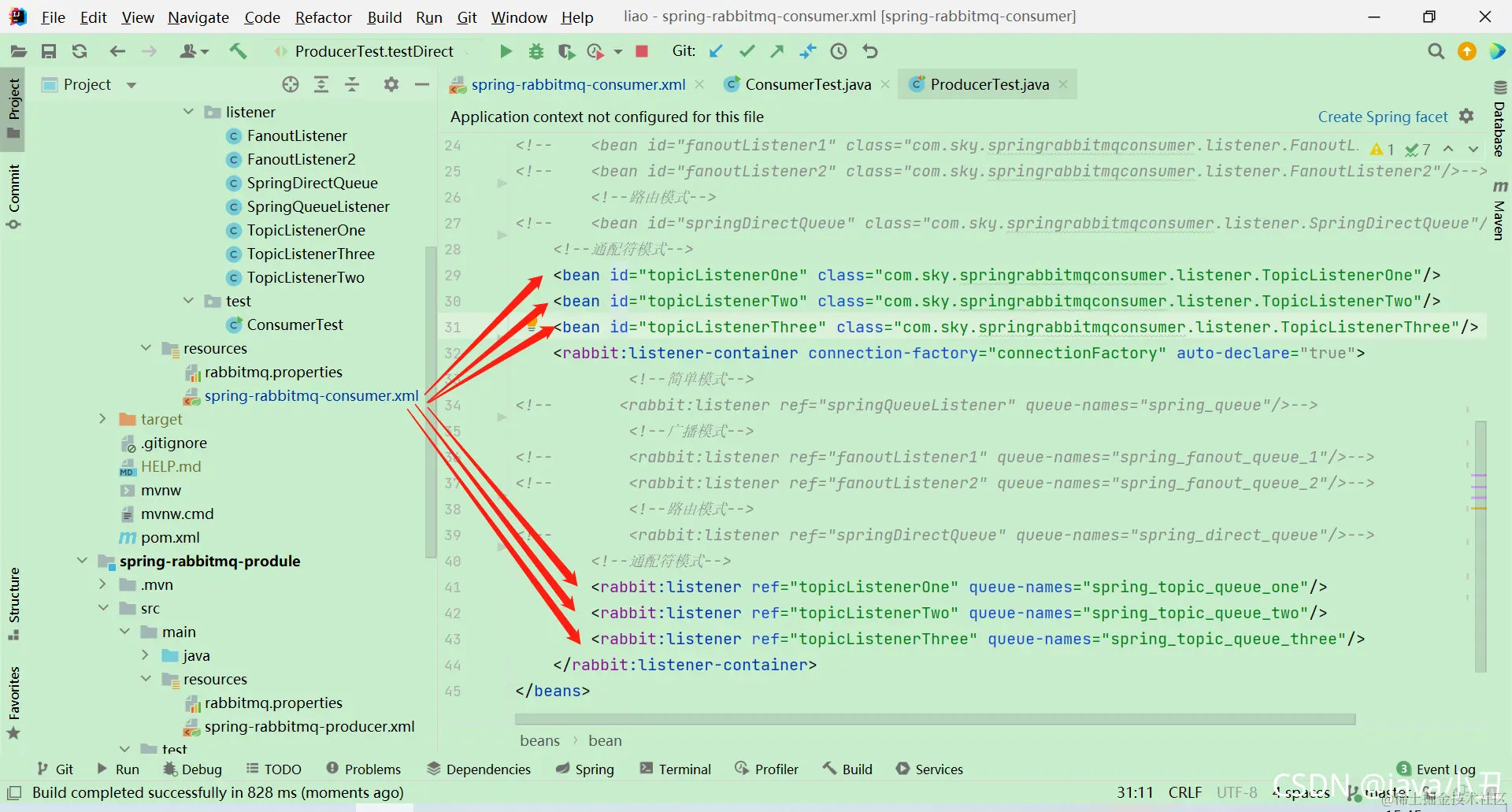Build project with hammer icon
The height and width of the screenshot is (812, 1512).
coord(237,51)
